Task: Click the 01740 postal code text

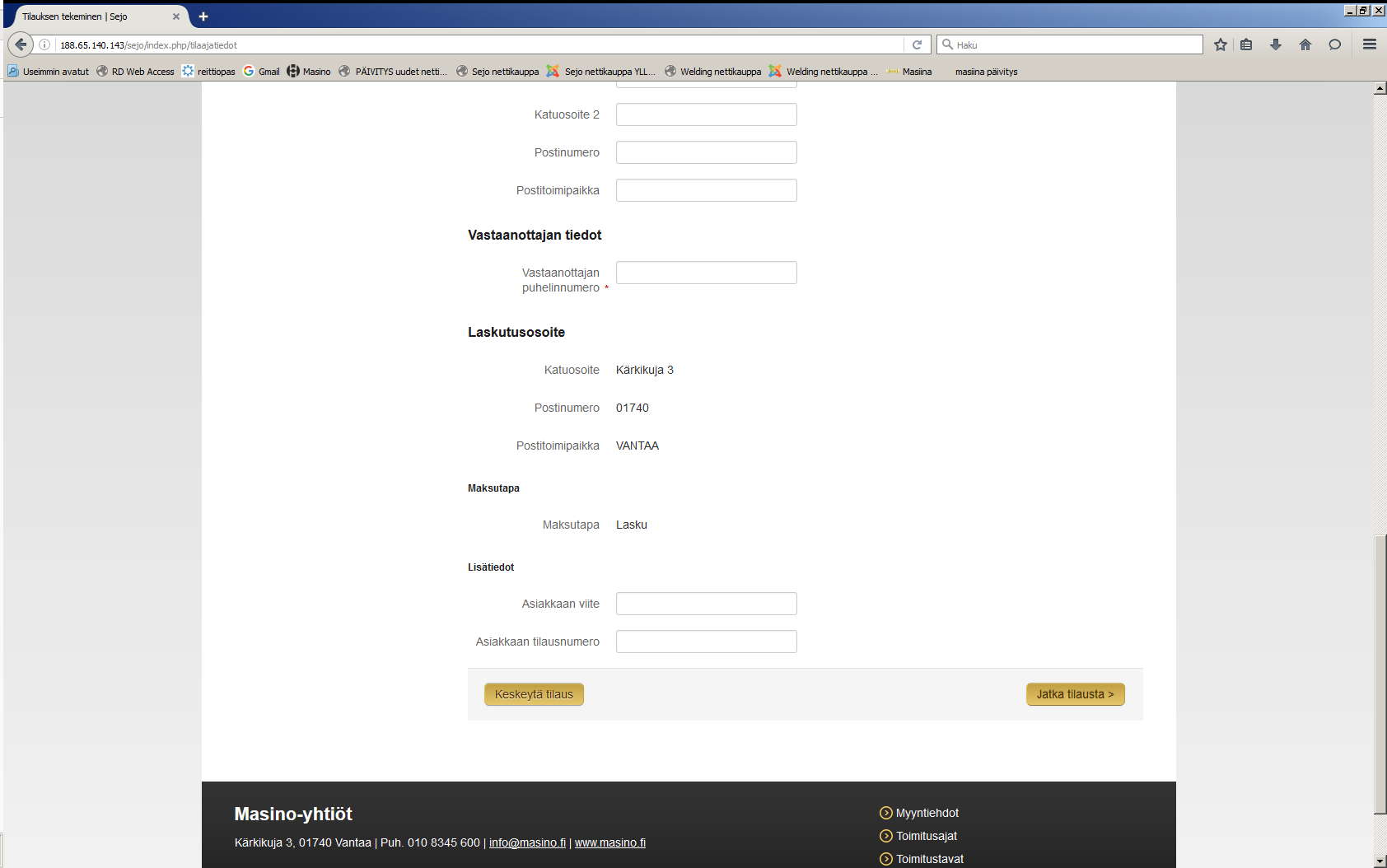Action: tap(633, 408)
